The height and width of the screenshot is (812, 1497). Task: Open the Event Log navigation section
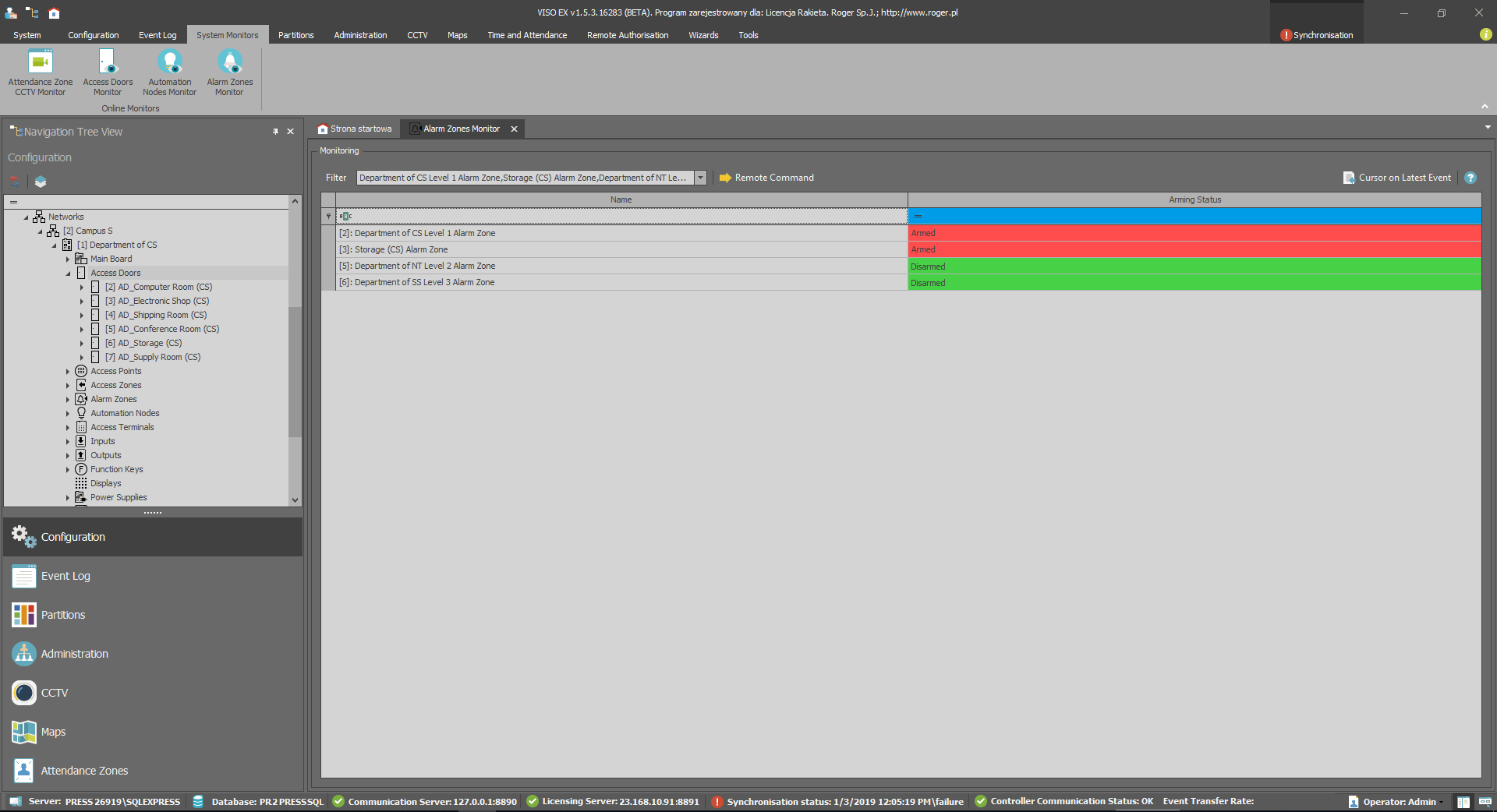click(x=65, y=576)
